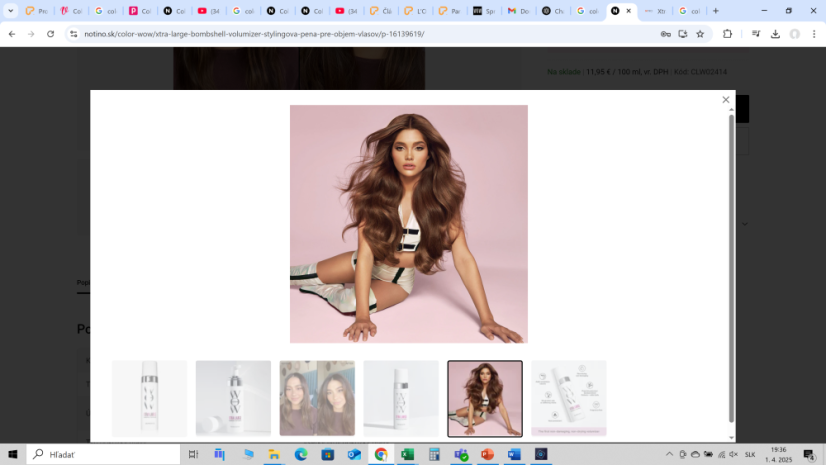This screenshot has width=826, height=465.
Task: Open the Windows Start menu
Action: [x=13, y=454]
